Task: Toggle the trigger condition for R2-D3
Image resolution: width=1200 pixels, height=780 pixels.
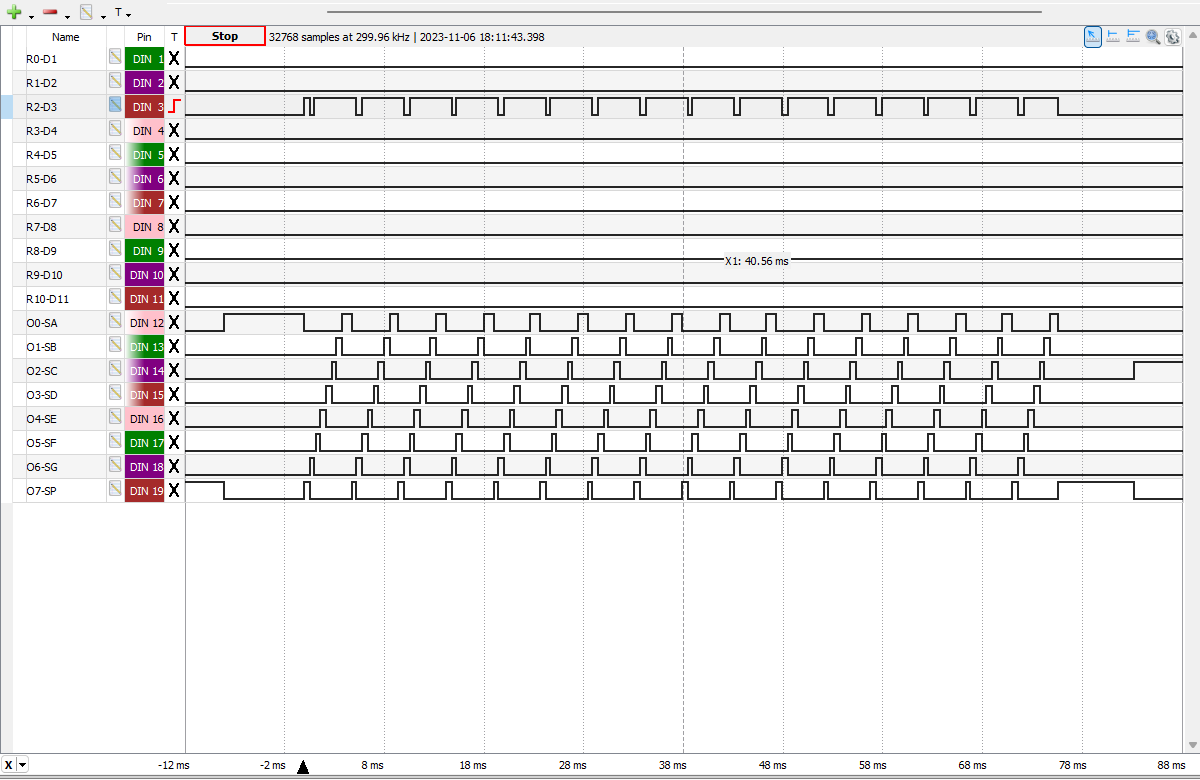Action: click(174, 106)
